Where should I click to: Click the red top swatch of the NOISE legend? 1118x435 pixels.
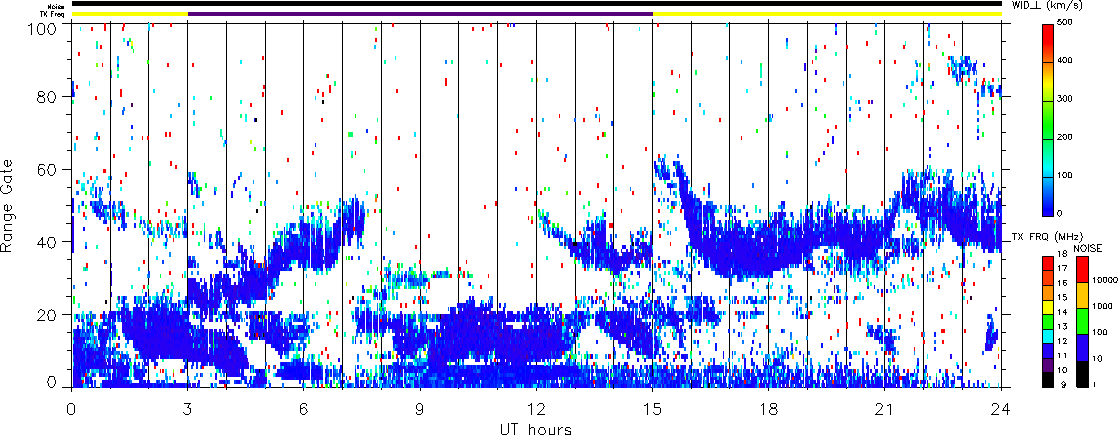1082,270
